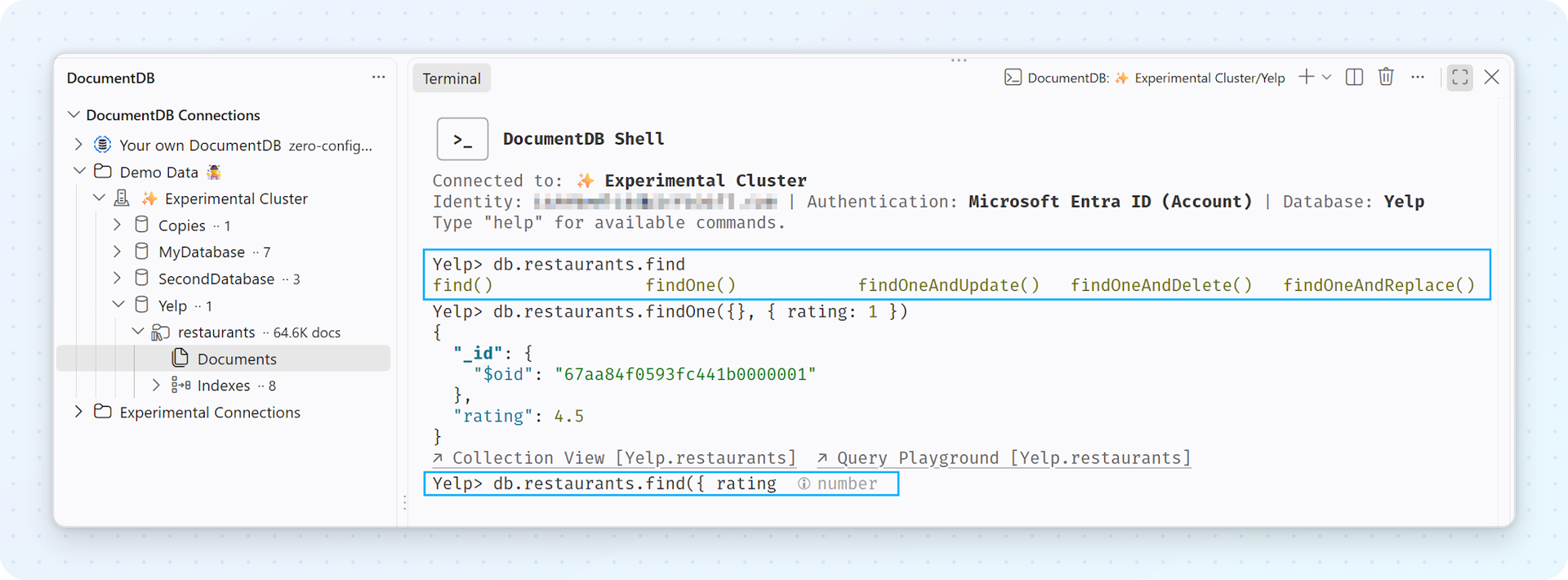1568x580 pixels.
Task: Expand Your own DocumentDB zero-config node
Action: coord(78,145)
